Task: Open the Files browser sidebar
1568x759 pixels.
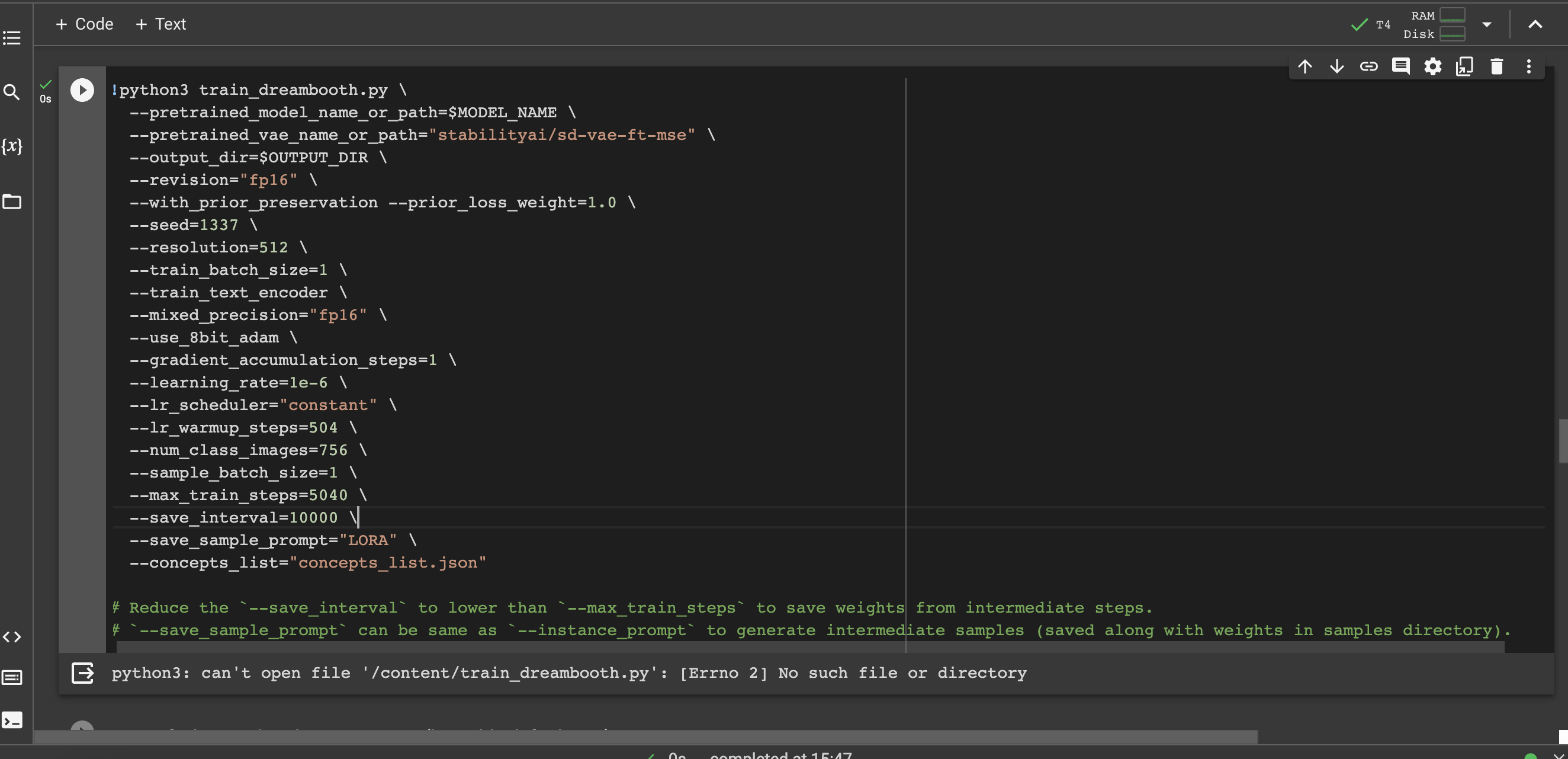Action: [x=12, y=201]
